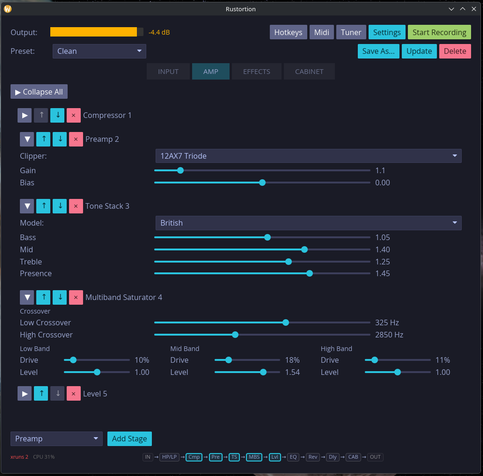Screen dimensions: 483x476
Task: Delete Multiband Saturator 4 stage
Action: 76,297
